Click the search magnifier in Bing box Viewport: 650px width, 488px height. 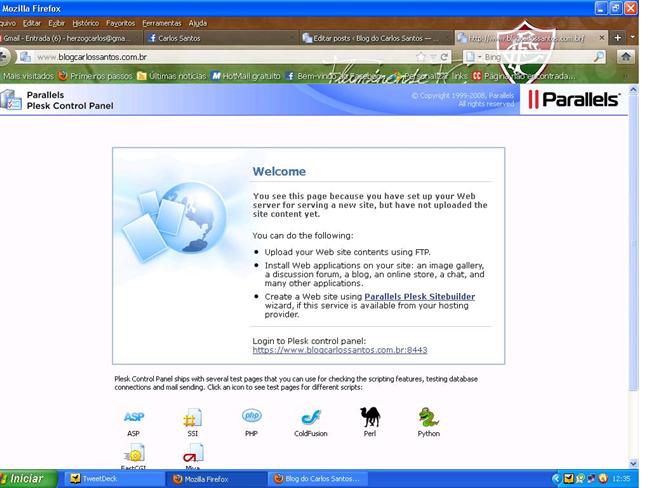coord(599,57)
